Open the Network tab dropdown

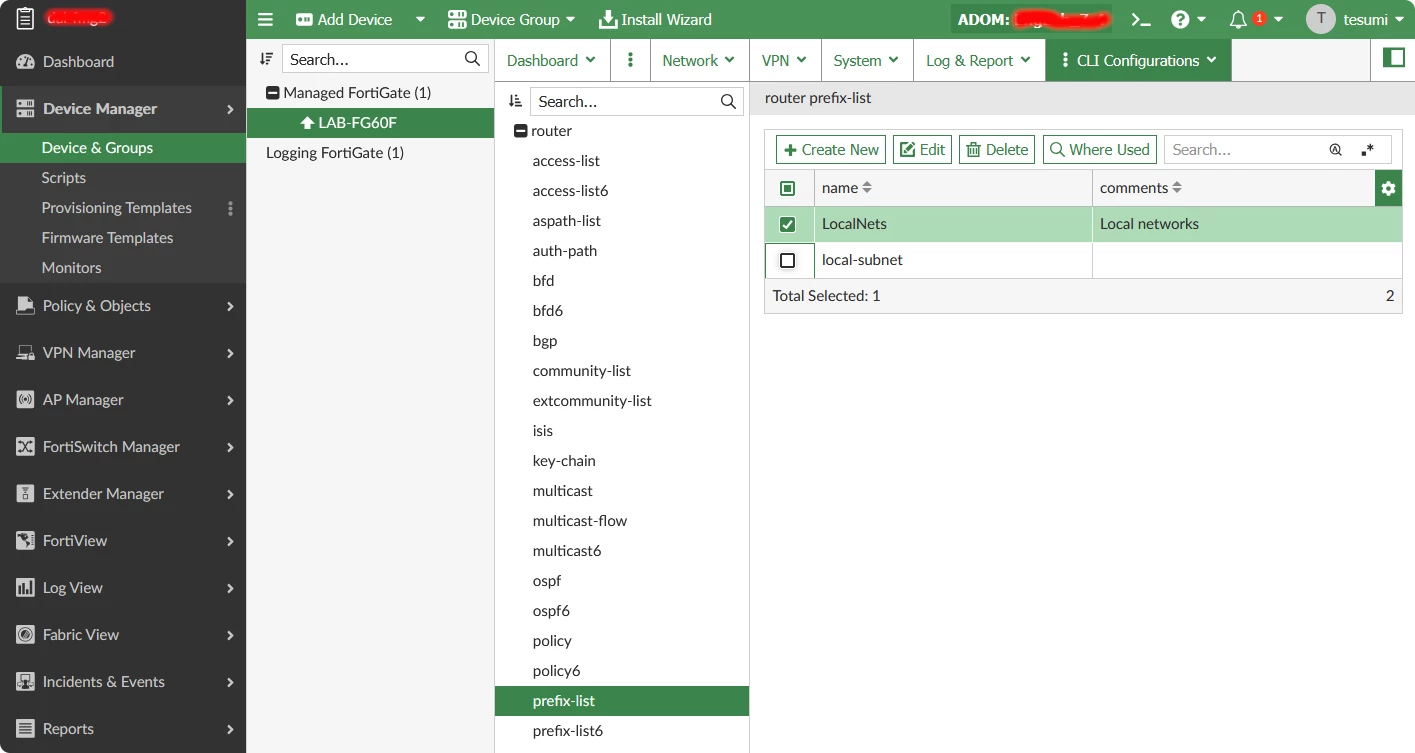pos(699,60)
